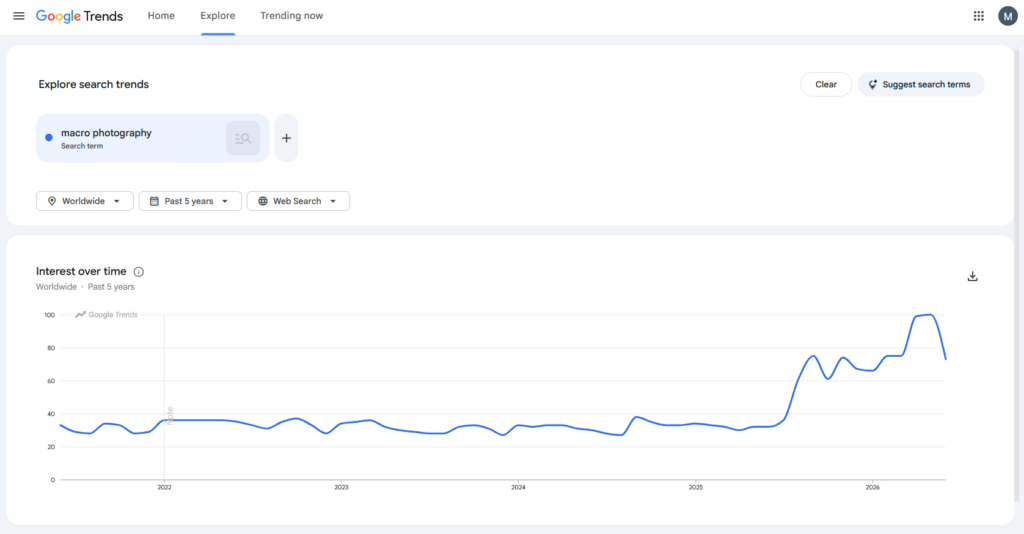
Task: Click the Explore search trends heading
Action: (93, 84)
